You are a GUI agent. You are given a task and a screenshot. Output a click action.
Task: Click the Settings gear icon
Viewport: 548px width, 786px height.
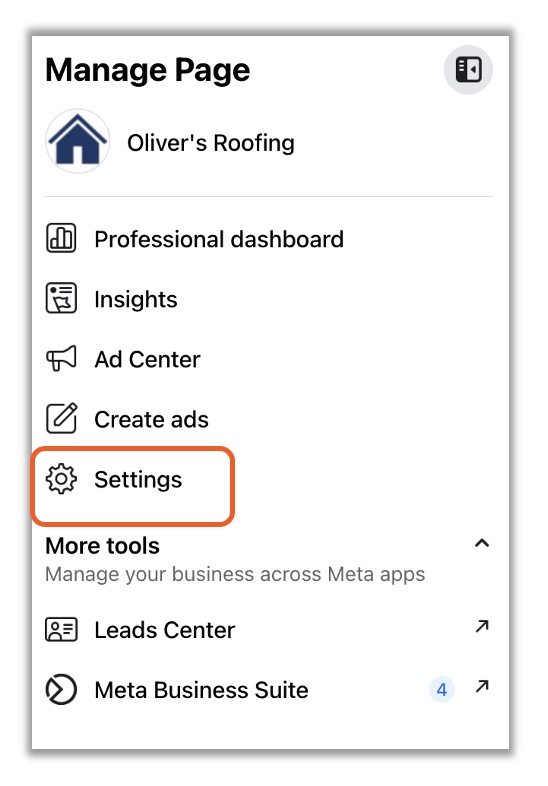click(x=61, y=479)
